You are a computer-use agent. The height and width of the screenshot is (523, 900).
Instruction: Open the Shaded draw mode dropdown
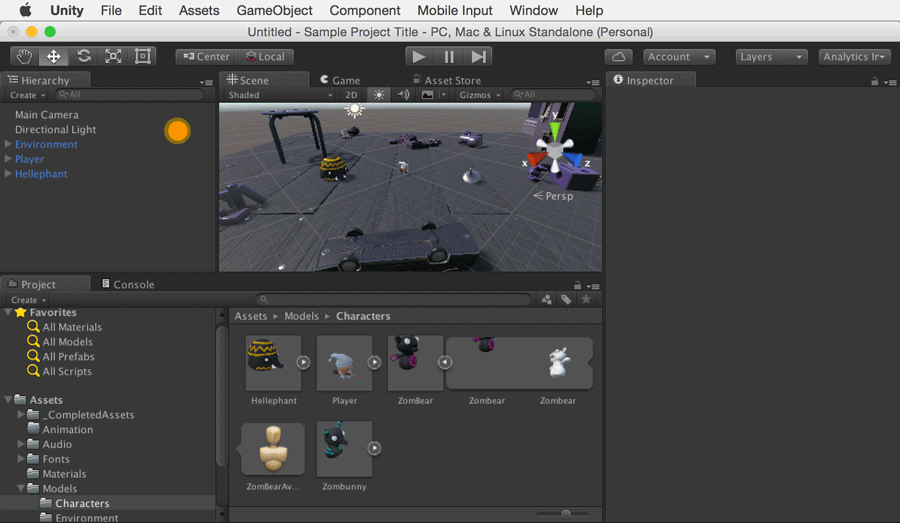click(280, 95)
